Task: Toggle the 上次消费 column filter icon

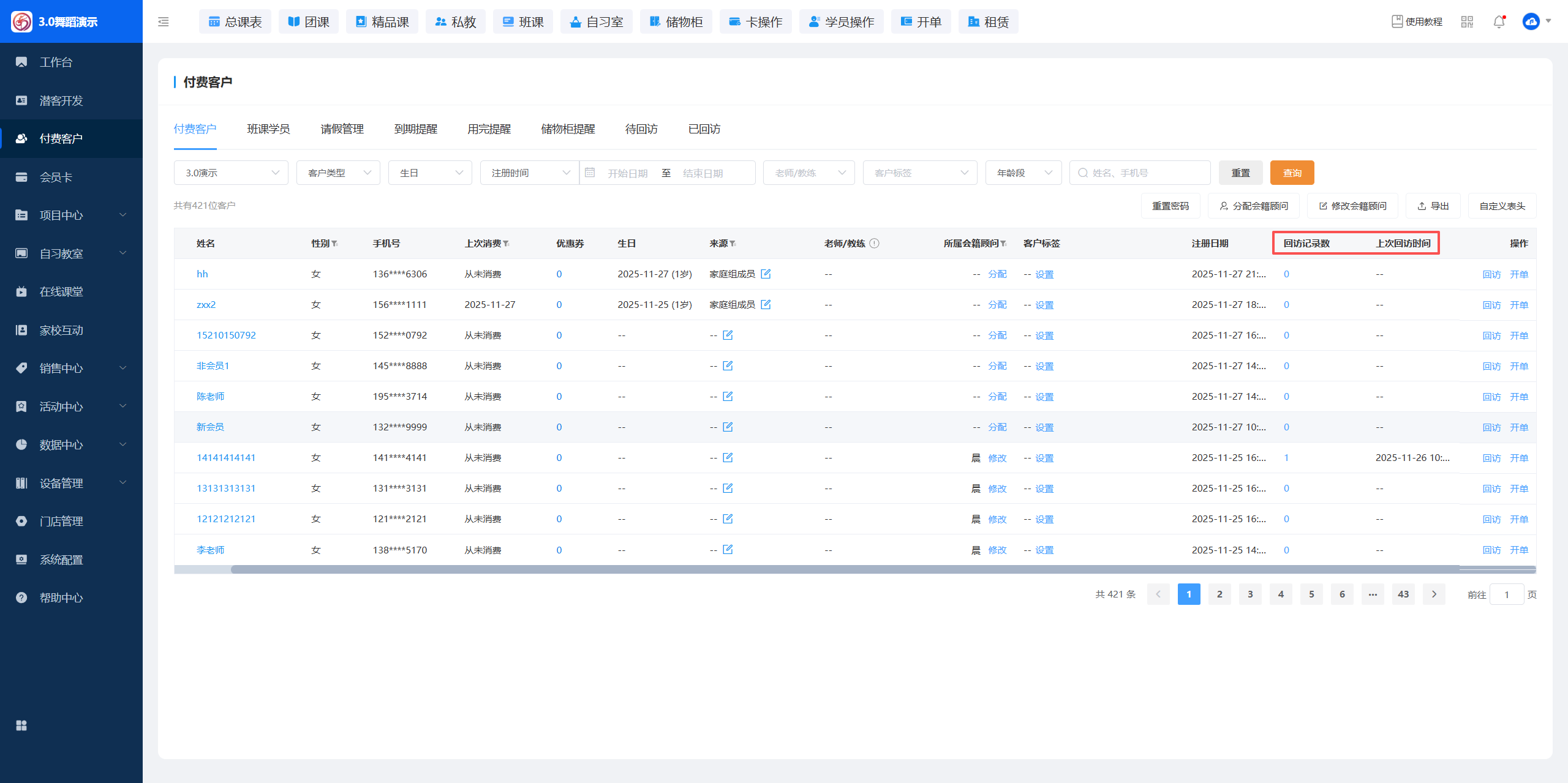Action: pos(507,244)
